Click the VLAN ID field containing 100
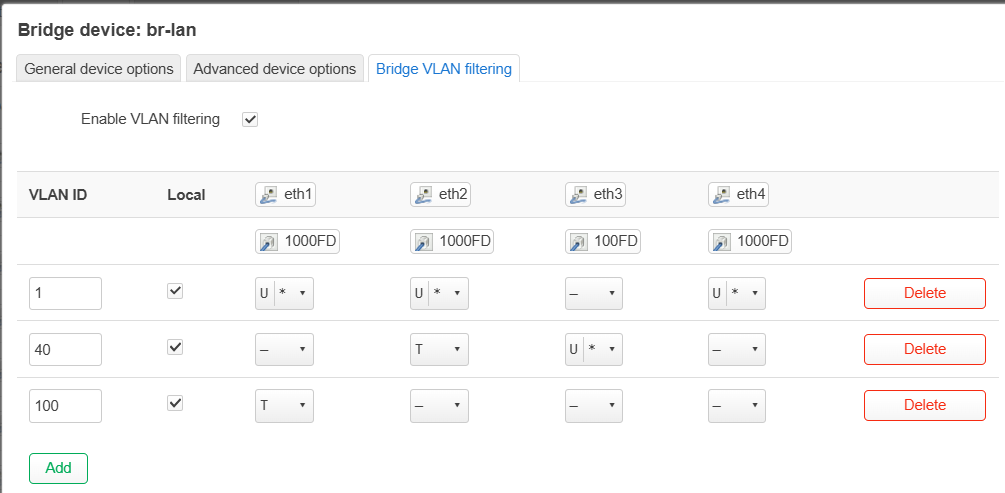 click(66, 405)
